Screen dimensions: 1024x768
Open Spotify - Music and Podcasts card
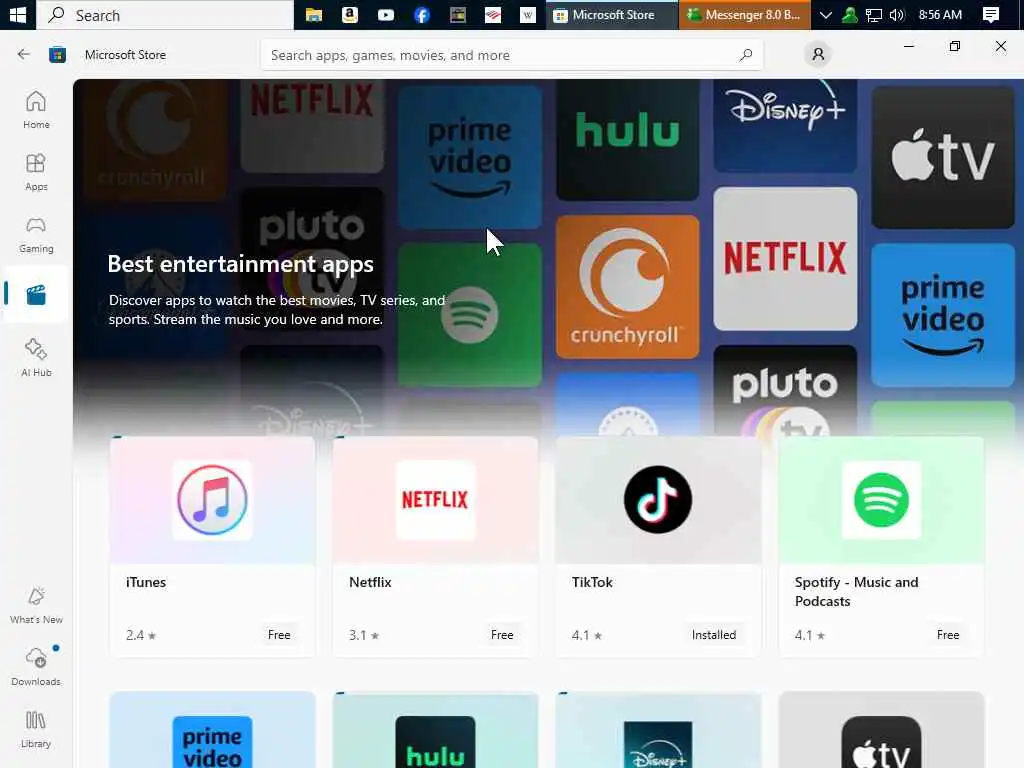[x=881, y=546]
